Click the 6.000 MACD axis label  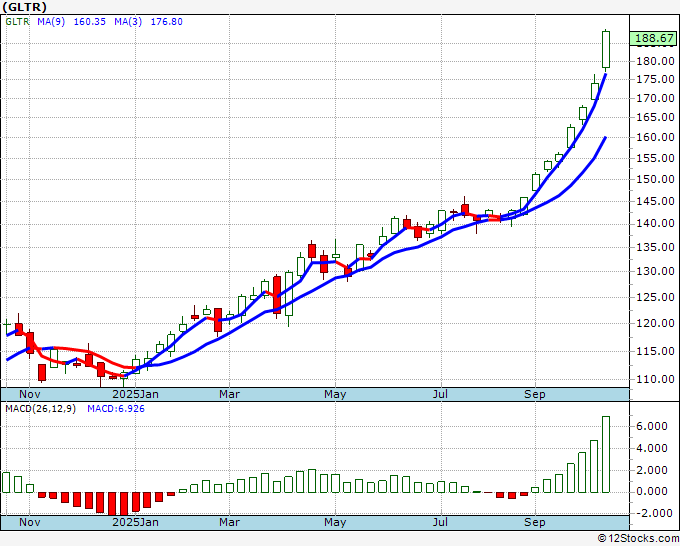[652, 426]
